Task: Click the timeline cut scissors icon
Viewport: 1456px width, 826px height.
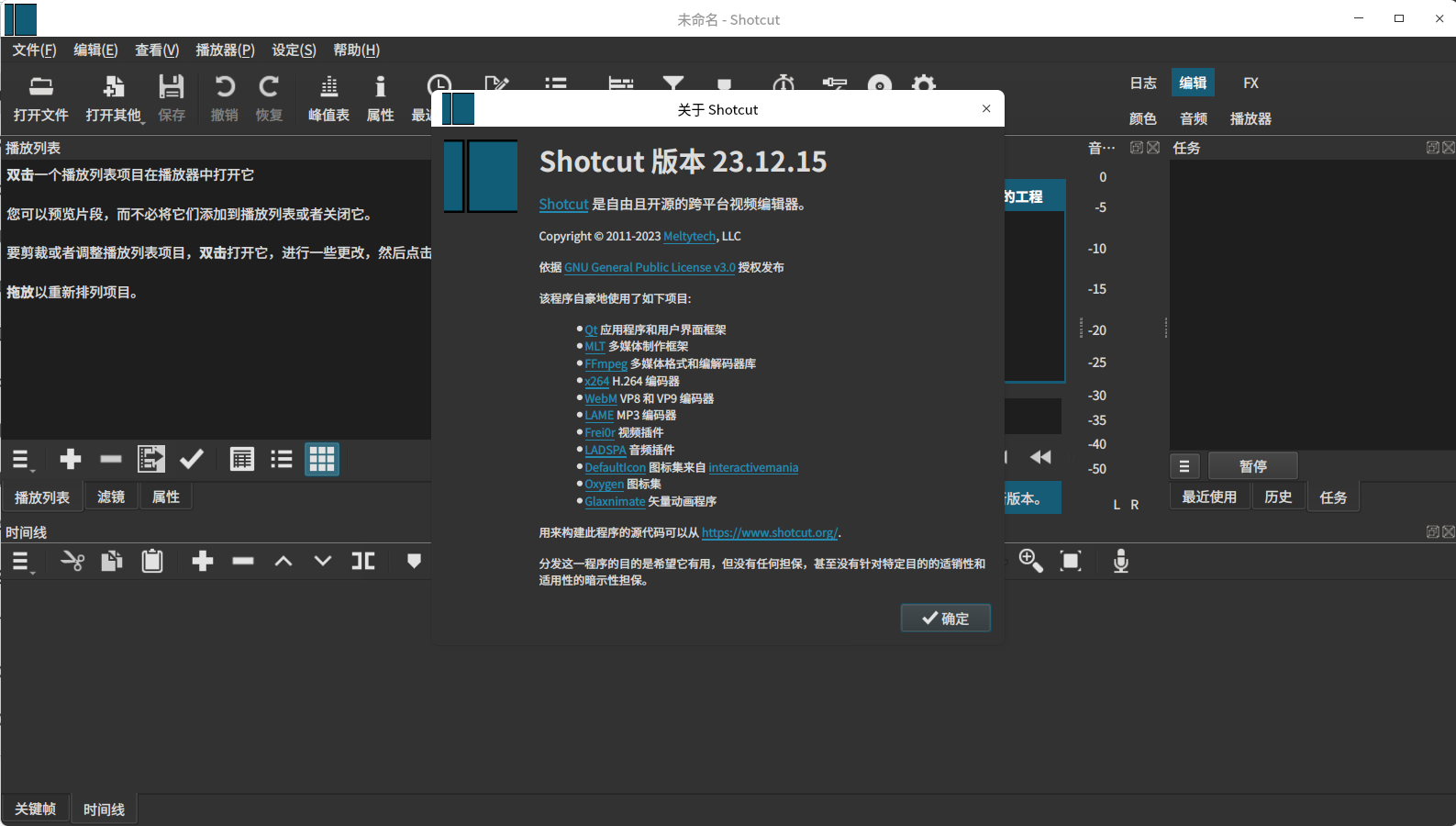Action: click(x=72, y=561)
